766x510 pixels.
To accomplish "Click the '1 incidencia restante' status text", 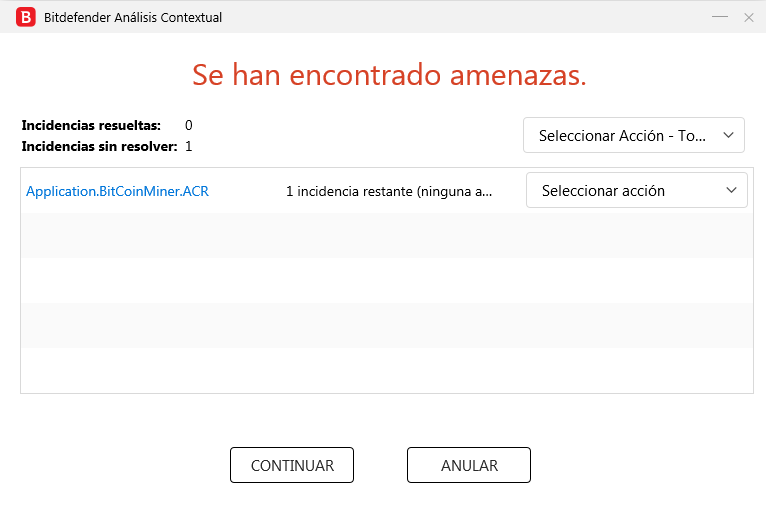I will (389, 191).
